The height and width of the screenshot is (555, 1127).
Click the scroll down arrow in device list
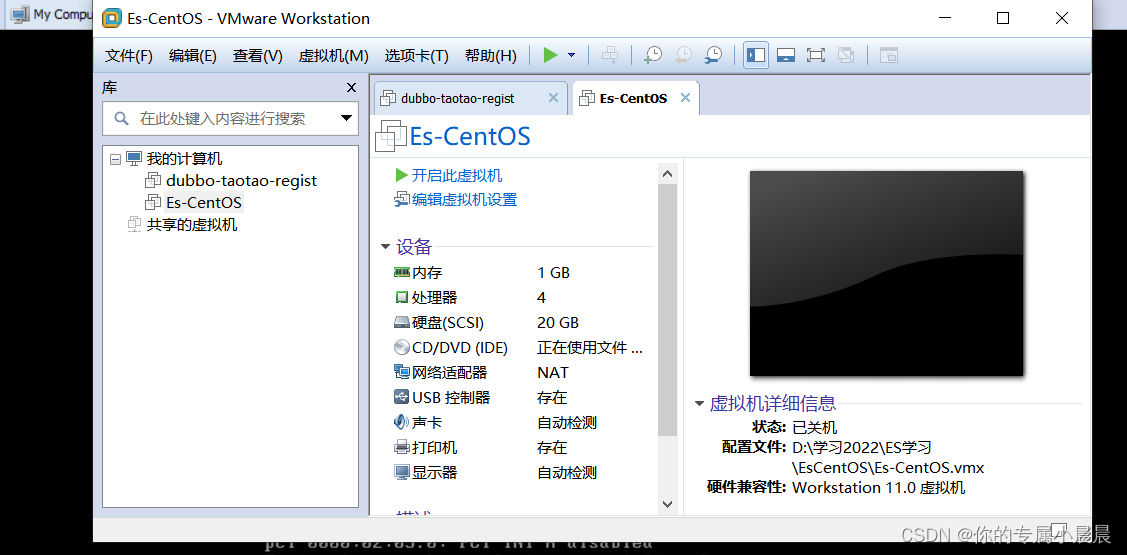pyautogui.click(x=667, y=505)
